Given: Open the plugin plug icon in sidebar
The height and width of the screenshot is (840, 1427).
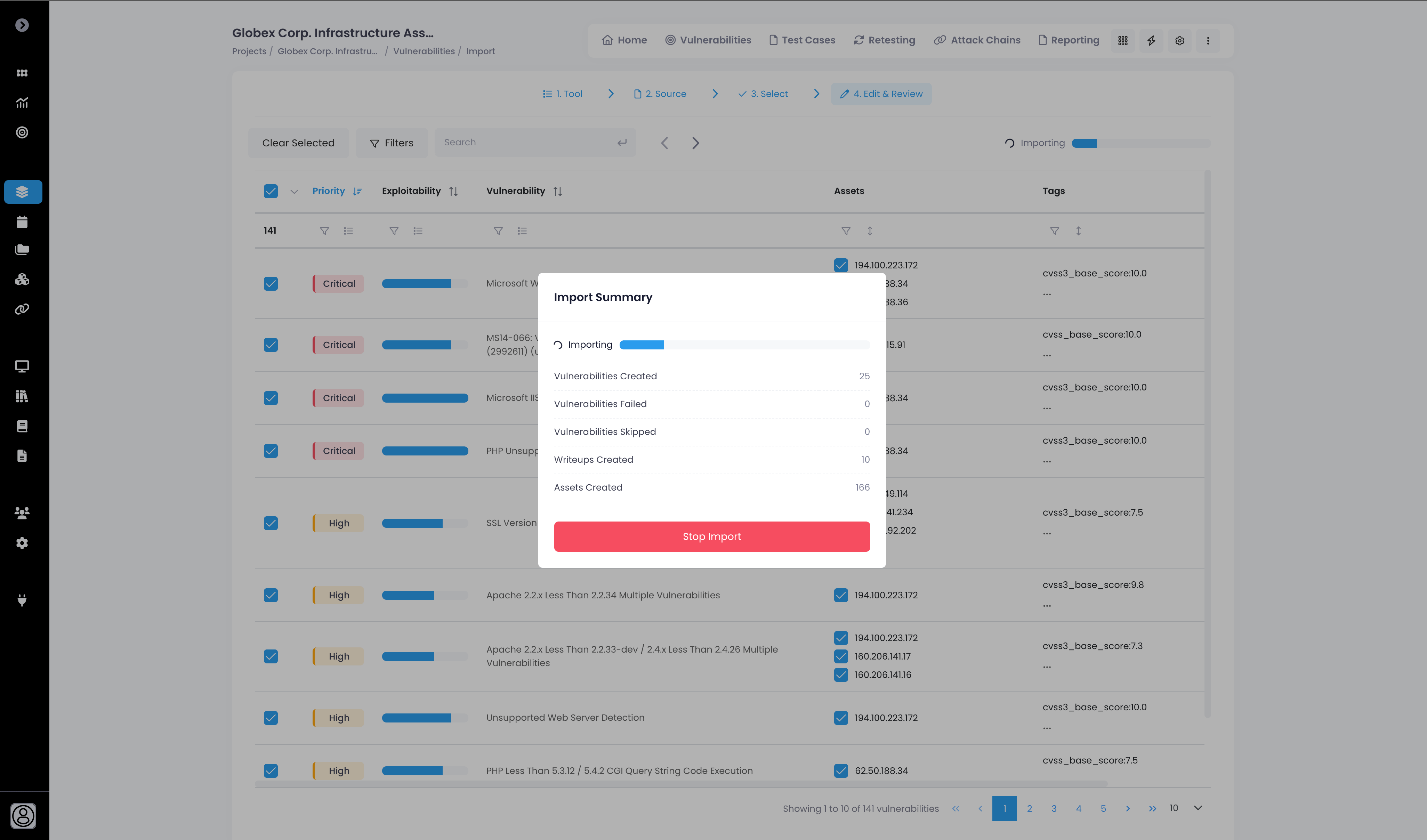Looking at the screenshot, I should coord(22,600).
